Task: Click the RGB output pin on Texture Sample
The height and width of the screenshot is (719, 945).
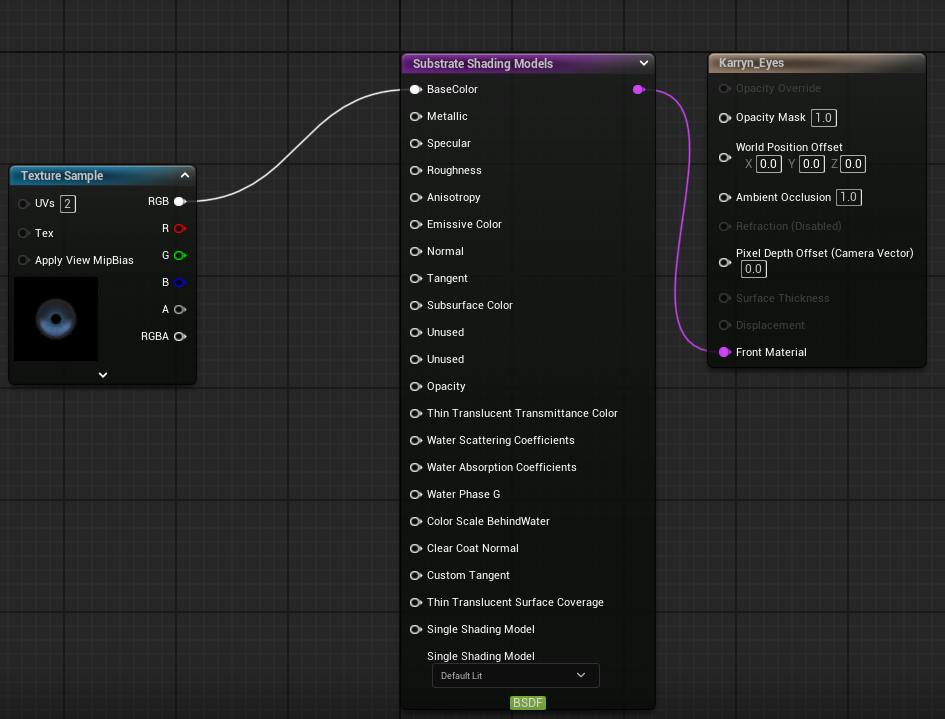Action: tap(180, 201)
